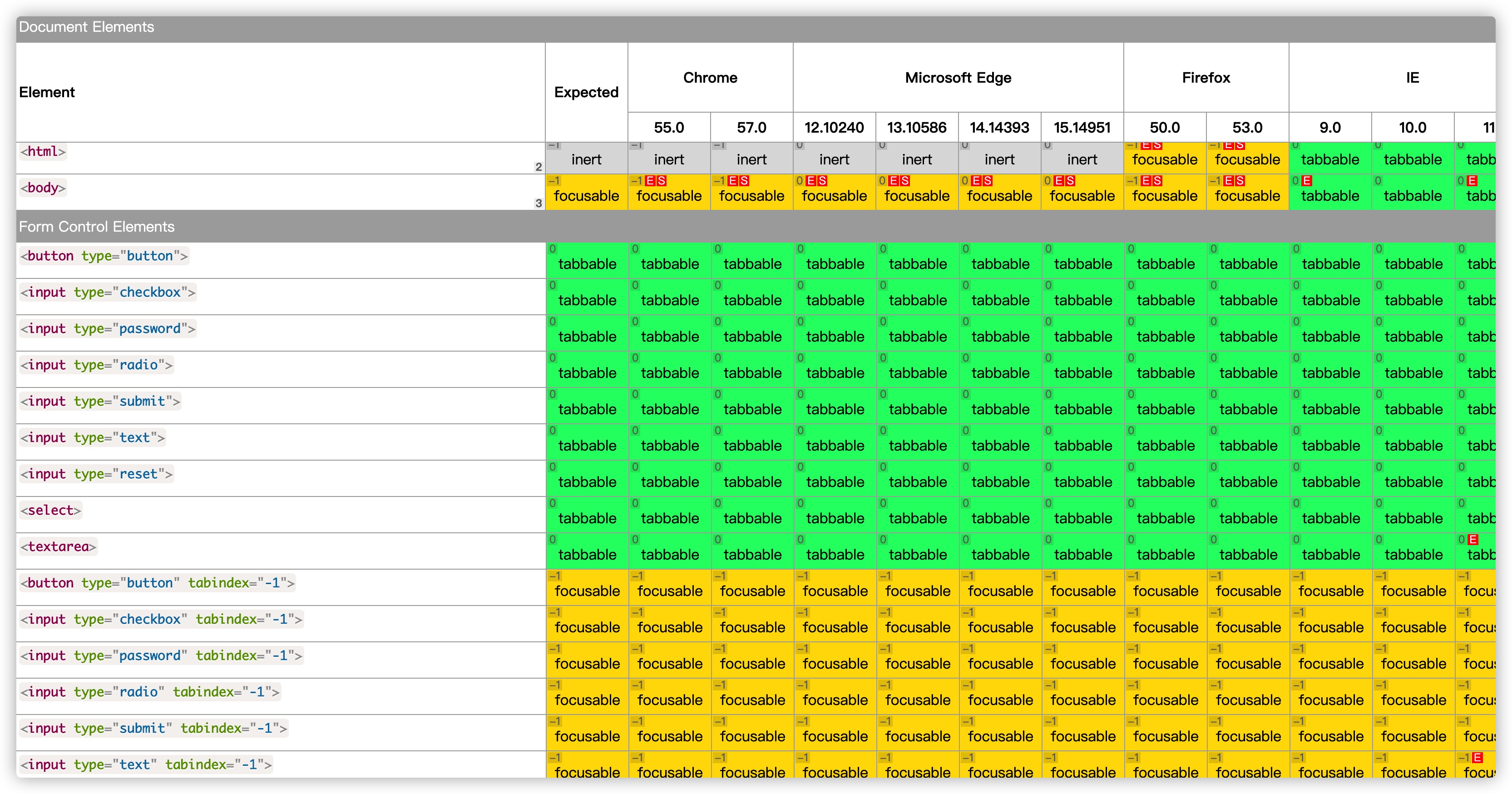Open footnote 2 in the html row

(538, 167)
